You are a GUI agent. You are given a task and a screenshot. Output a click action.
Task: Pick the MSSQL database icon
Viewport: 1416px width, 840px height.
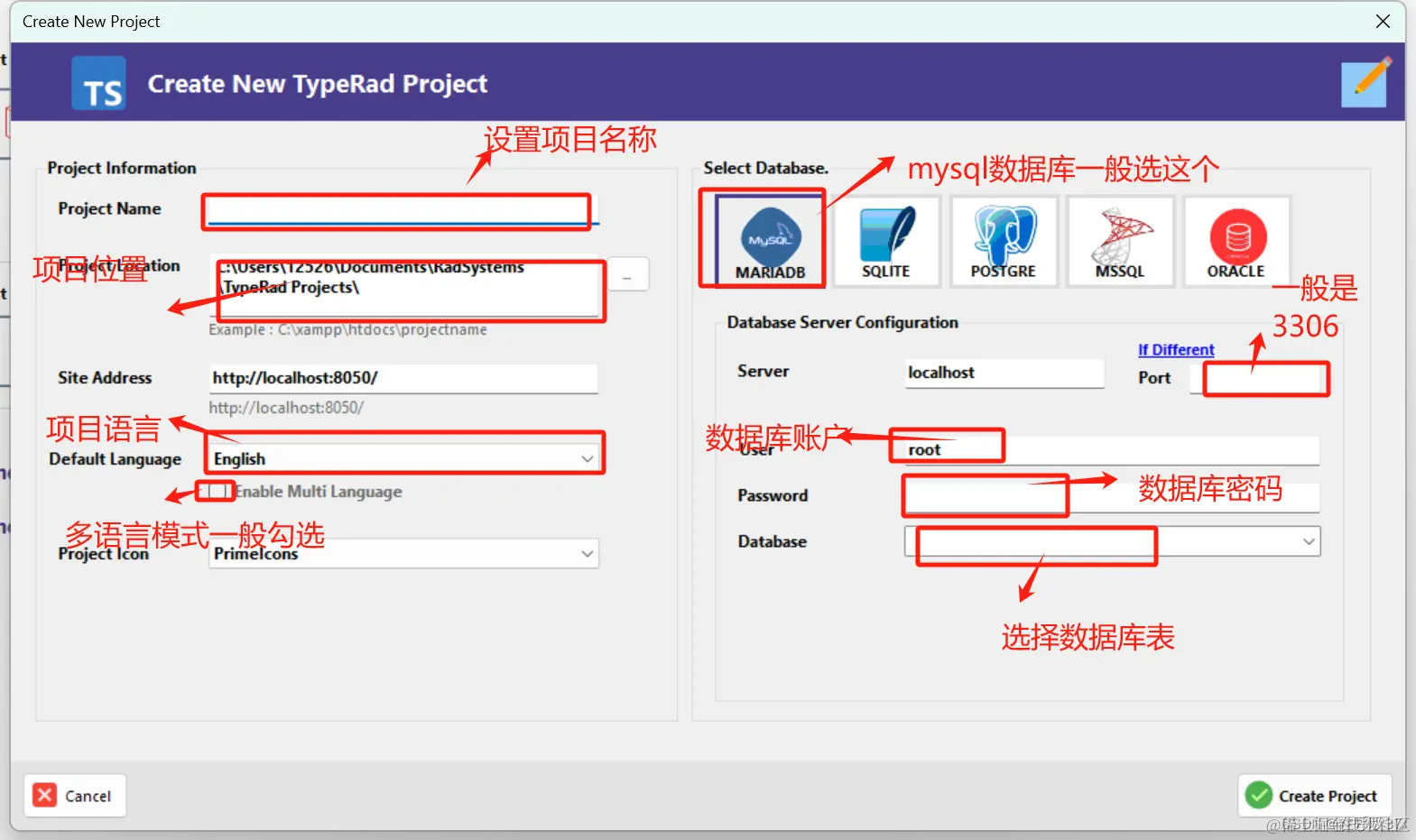tap(1120, 241)
